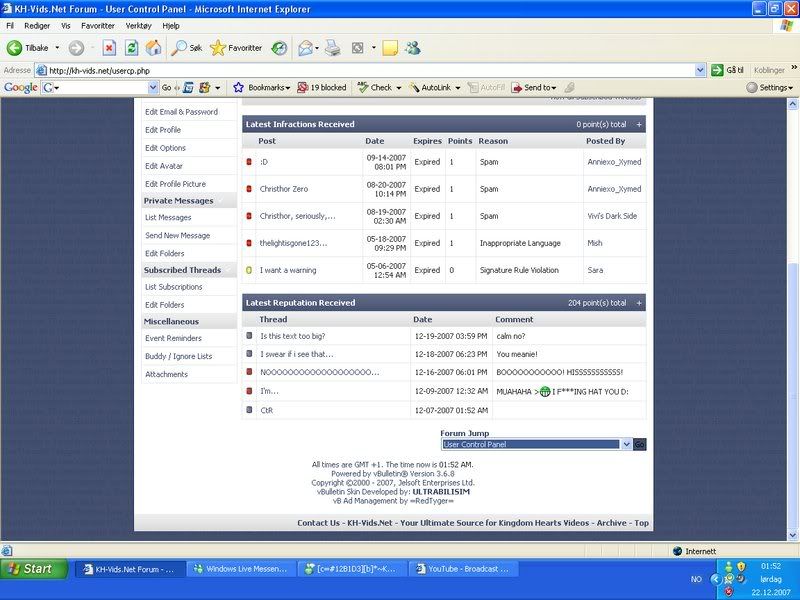Click the Refresh page icon
Screen dimensions: 800x600
(x=131, y=48)
